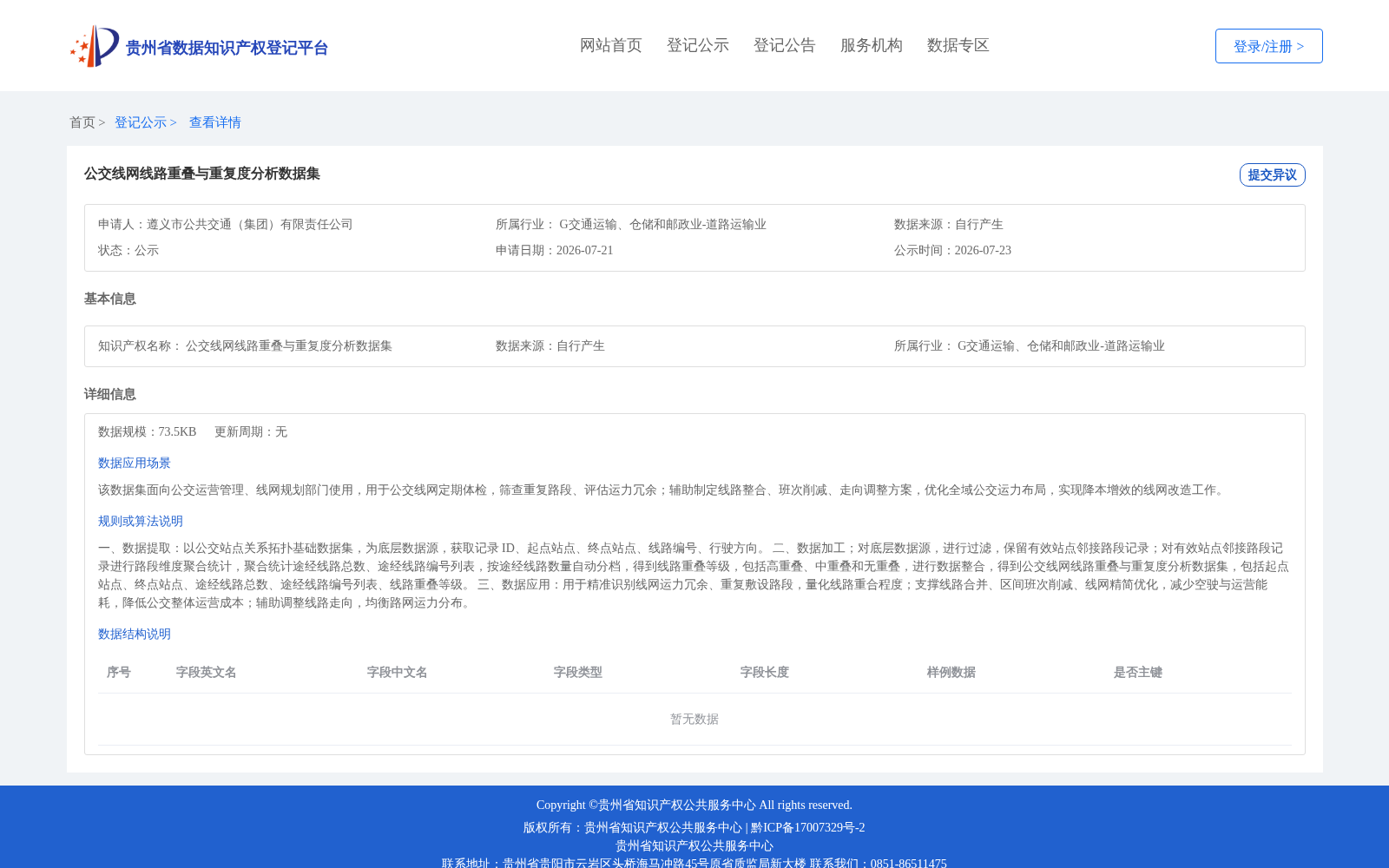Click the 状态：公示 status entry
Screen dimensions: 1389x868
[128, 250]
